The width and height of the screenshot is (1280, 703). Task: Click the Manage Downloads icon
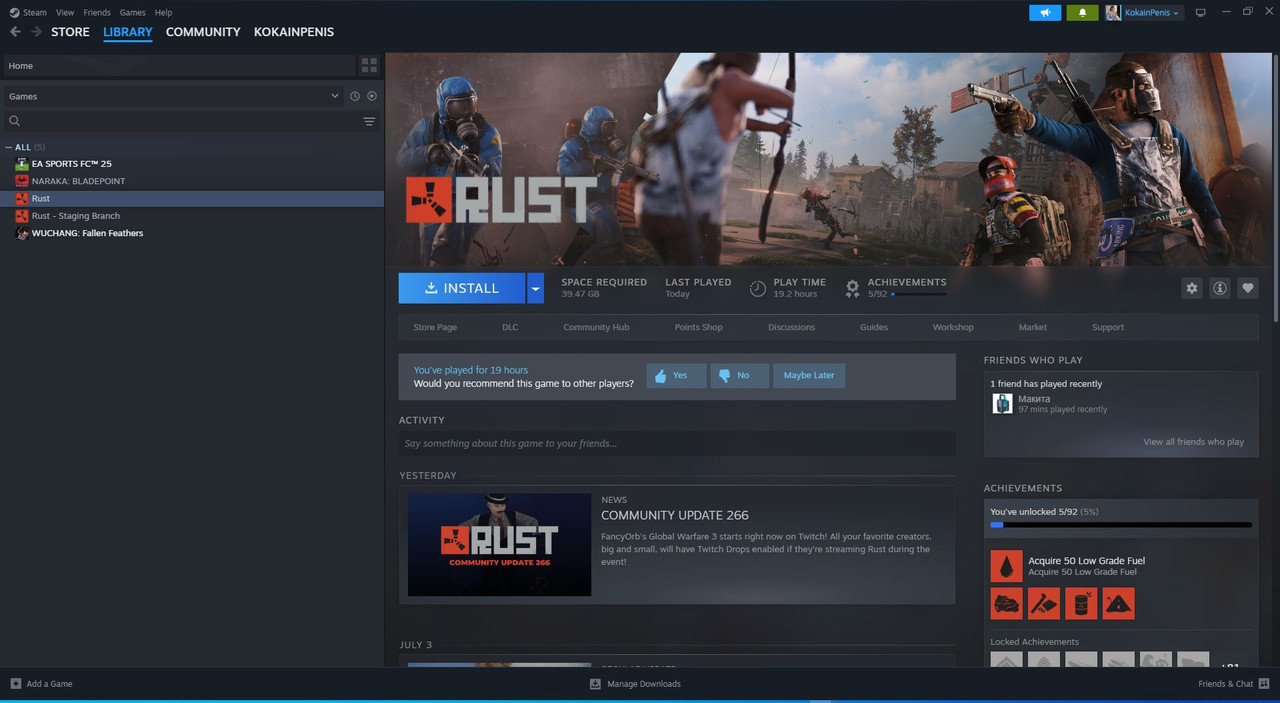click(x=595, y=684)
